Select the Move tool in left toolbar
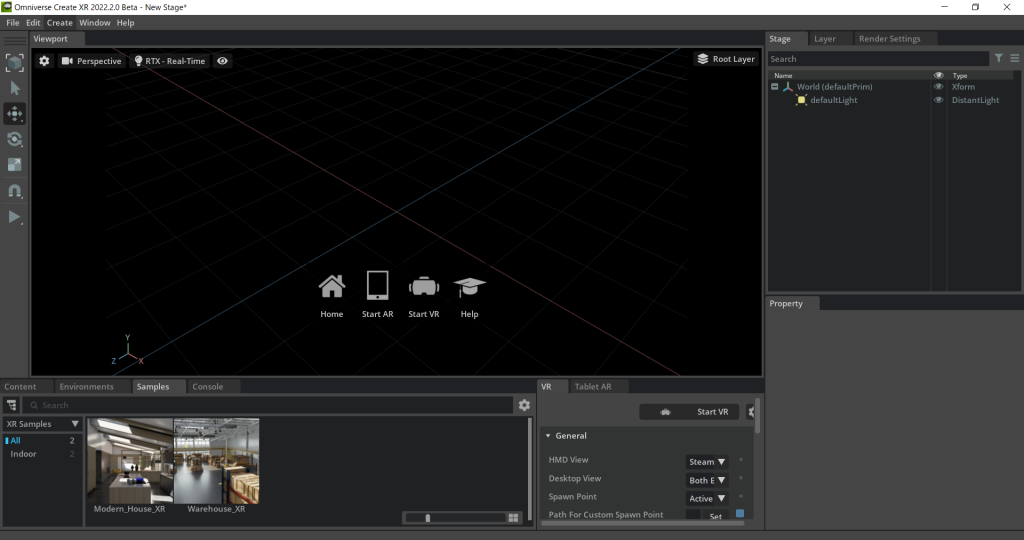Screen dimensions: 1024x540 tap(15, 114)
